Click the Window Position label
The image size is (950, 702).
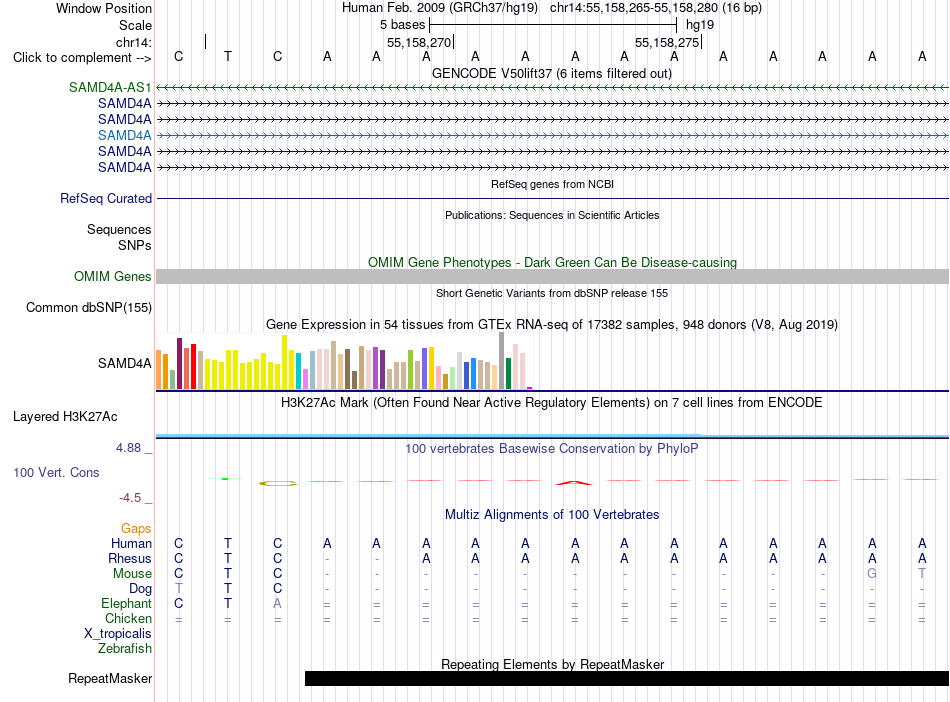[x=104, y=8]
